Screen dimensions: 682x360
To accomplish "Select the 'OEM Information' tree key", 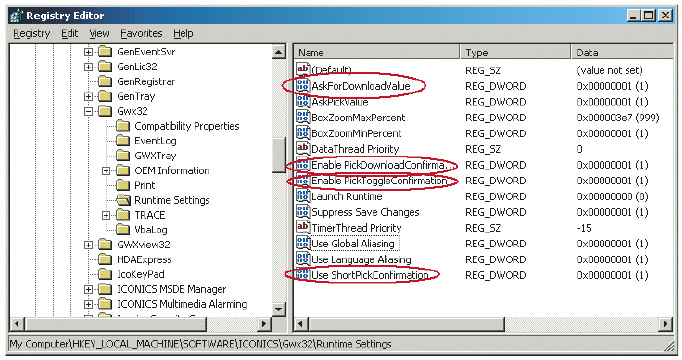I will point(172,170).
